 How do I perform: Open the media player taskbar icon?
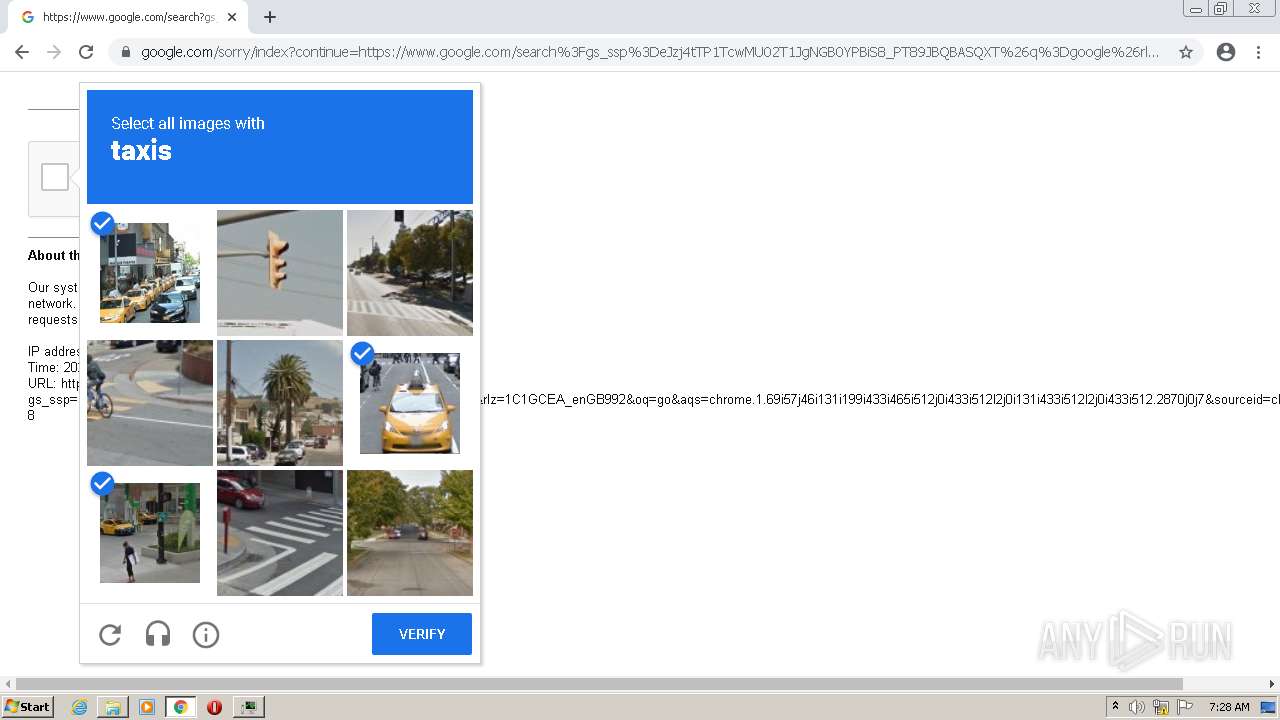147,707
